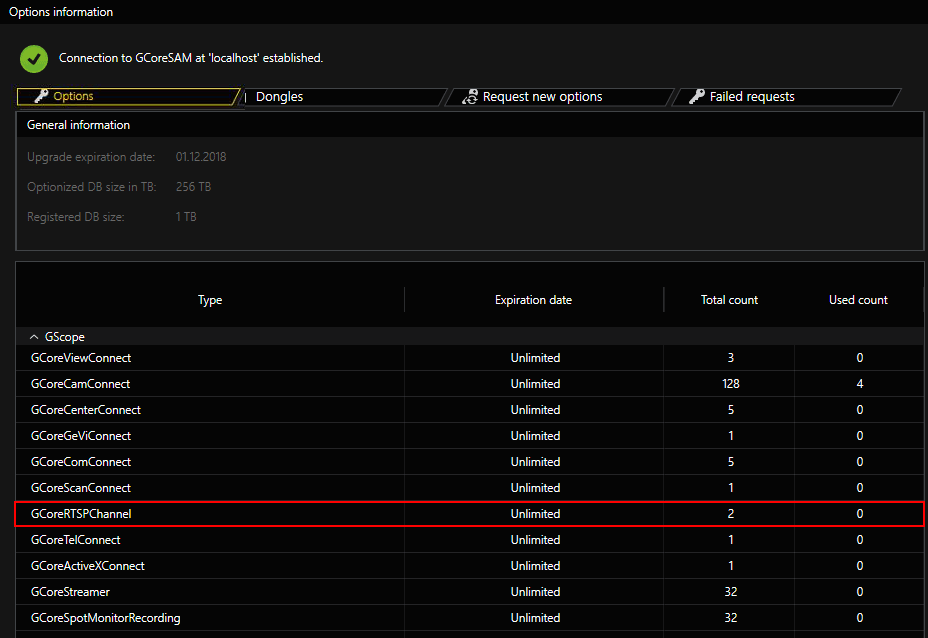The width and height of the screenshot is (928, 638).
Task: Select the GCoreComConnect row
Action: click(469, 462)
